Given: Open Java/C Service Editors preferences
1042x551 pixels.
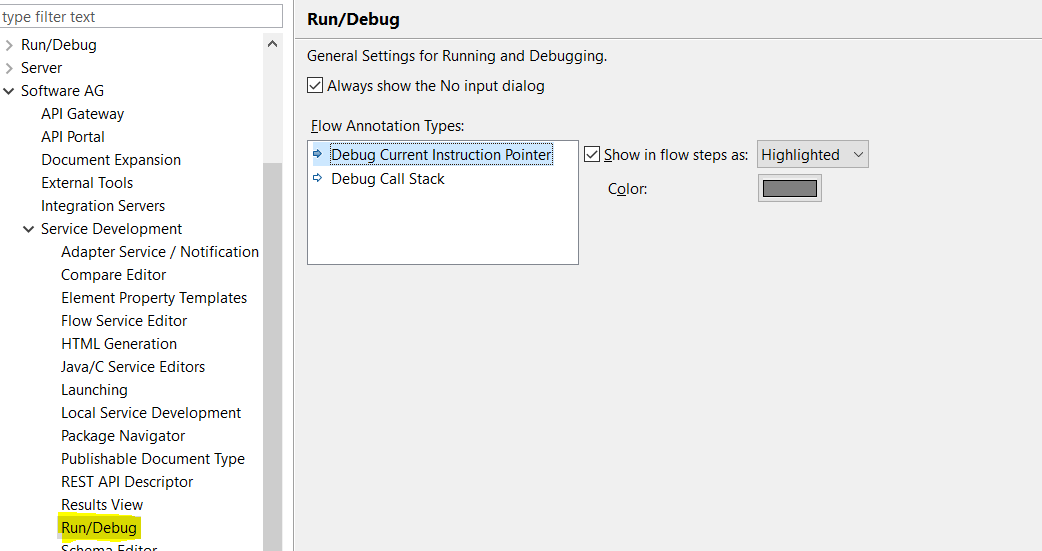Looking at the screenshot, I should 133,367.
